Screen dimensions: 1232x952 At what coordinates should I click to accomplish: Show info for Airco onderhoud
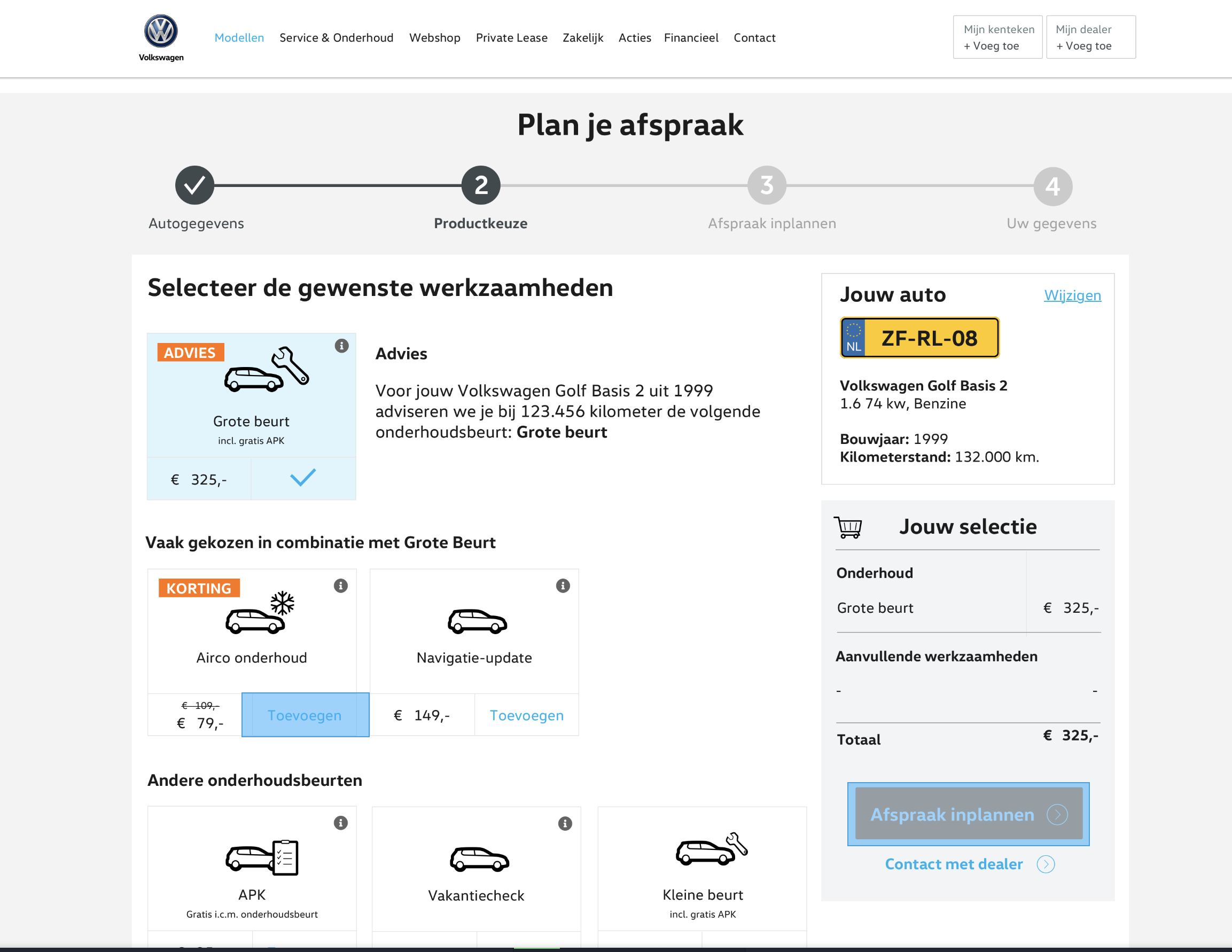(x=340, y=586)
